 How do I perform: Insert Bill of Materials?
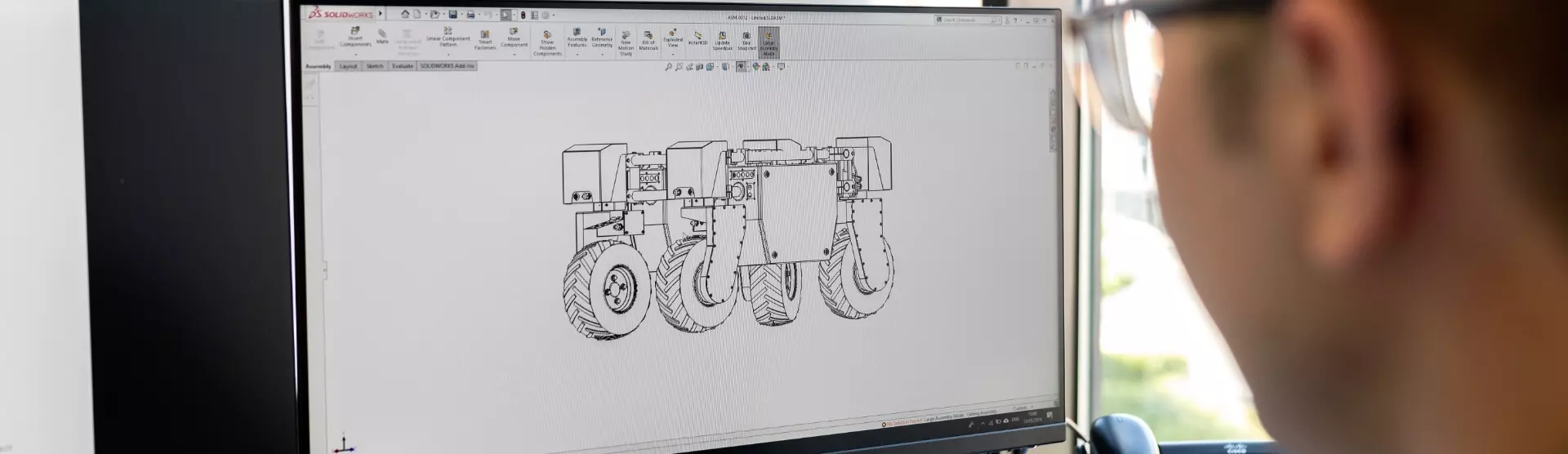pos(648,42)
